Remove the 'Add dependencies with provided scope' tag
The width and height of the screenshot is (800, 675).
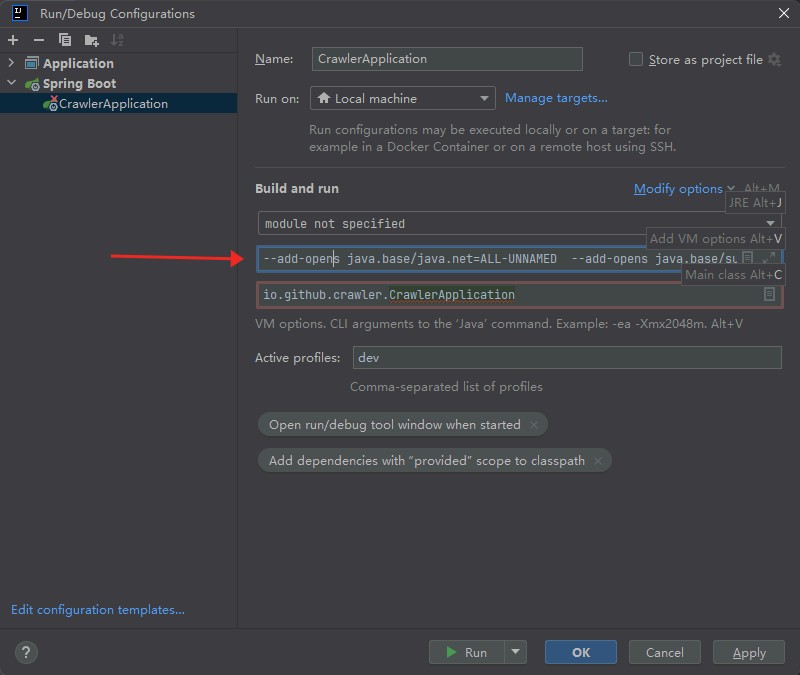click(x=598, y=461)
